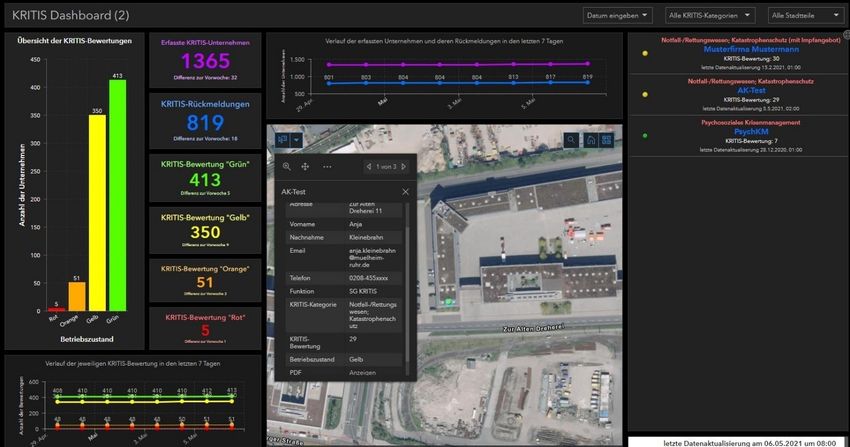Zoom to feature icon in AK-Test popup
The image size is (850, 447).
click(x=287, y=167)
